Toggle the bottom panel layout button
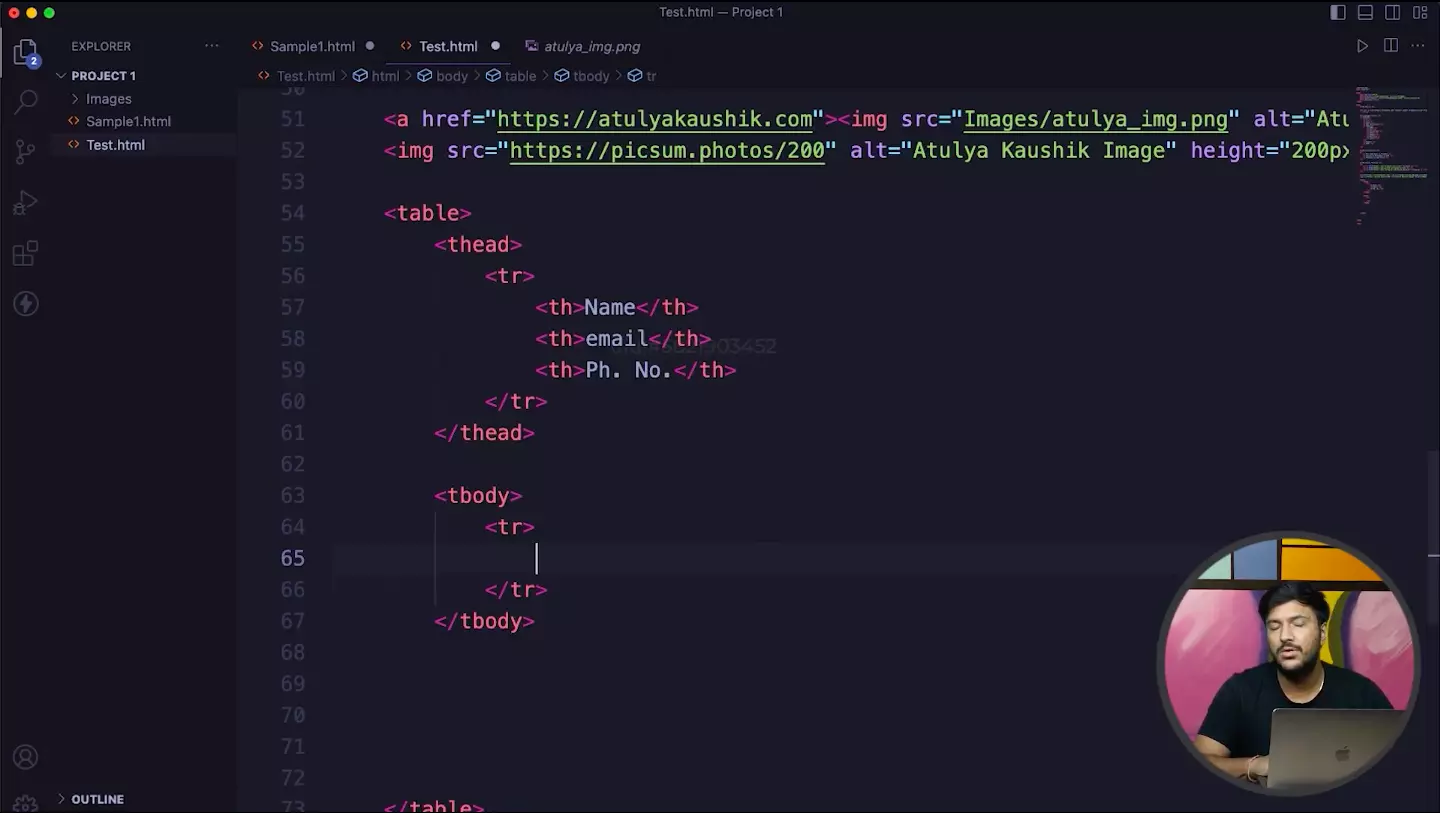The height and width of the screenshot is (813, 1440). [x=1365, y=12]
